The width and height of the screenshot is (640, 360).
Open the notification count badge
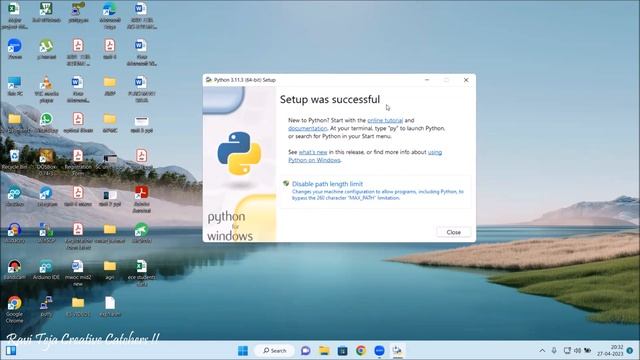630,351
